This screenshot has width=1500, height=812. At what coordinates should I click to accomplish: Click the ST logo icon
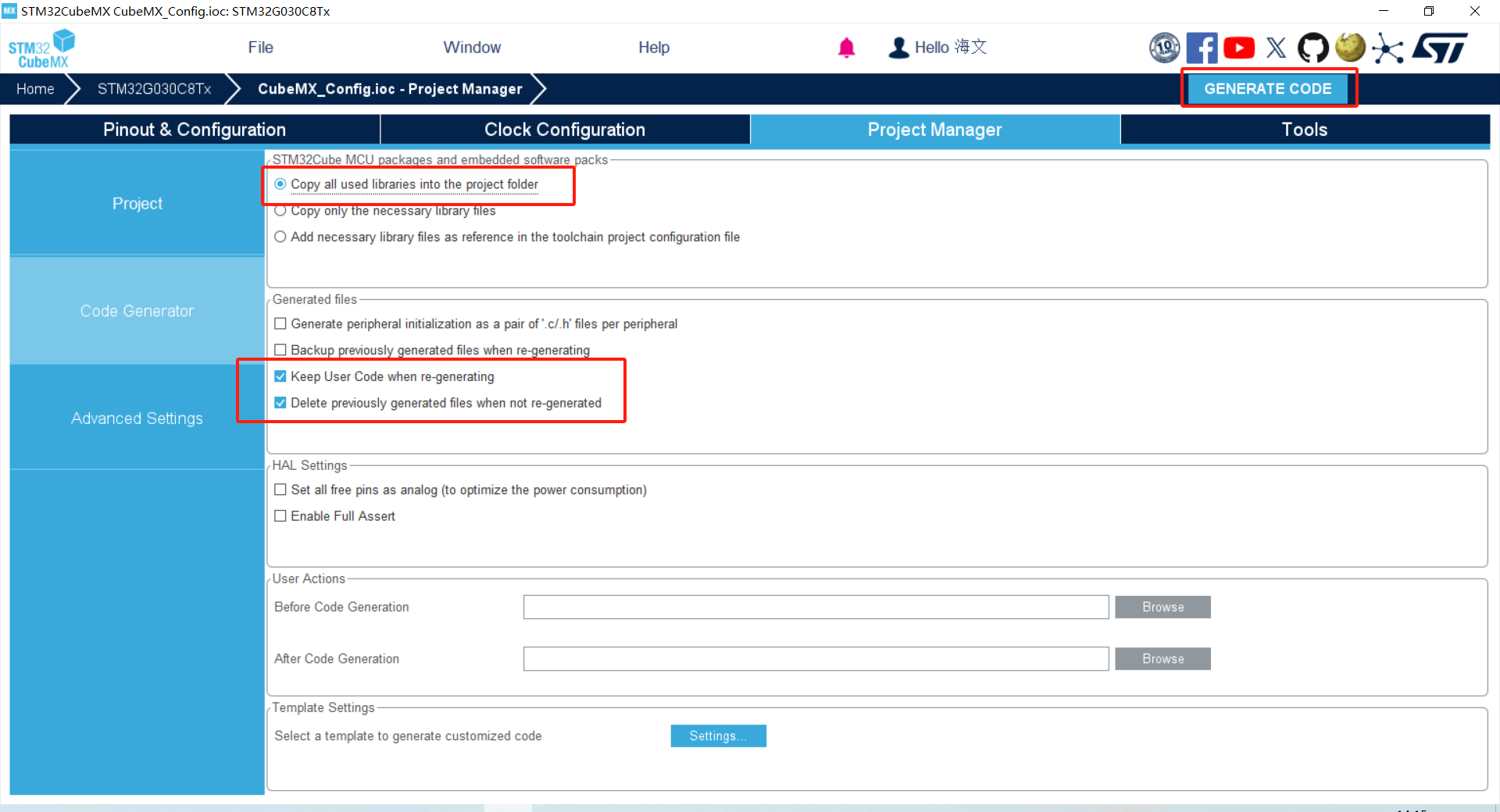tap(1440, 48)
